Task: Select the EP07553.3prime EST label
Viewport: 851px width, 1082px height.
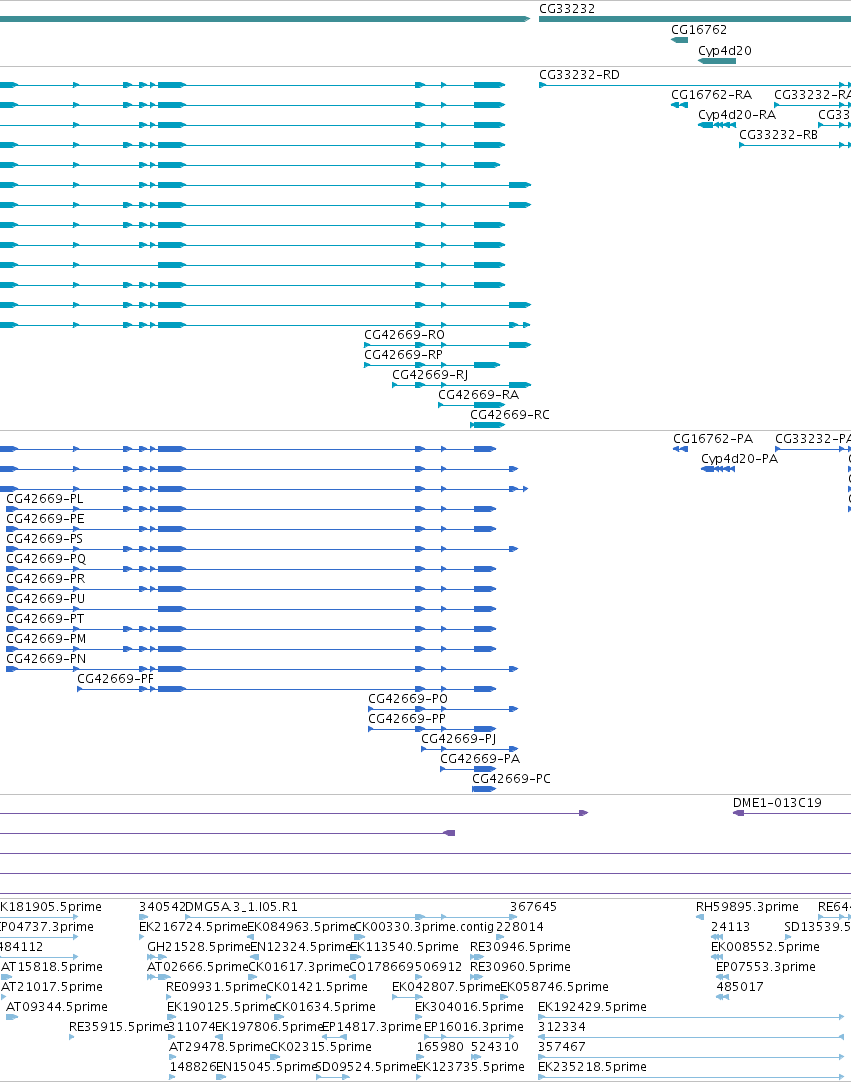Action: (x=765, y=967)
